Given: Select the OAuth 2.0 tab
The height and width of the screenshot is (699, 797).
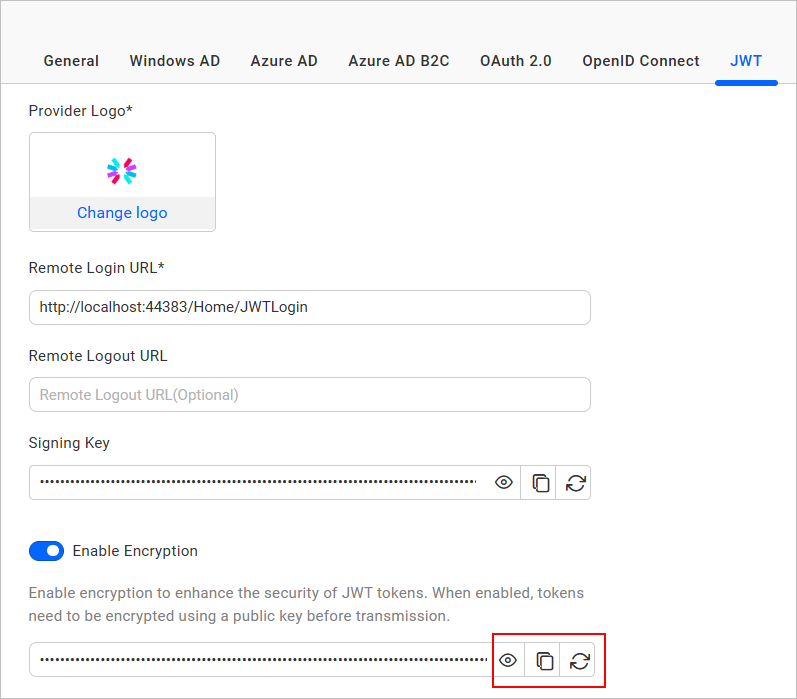Looking at the screenshot, I should (x=515, y=61).
